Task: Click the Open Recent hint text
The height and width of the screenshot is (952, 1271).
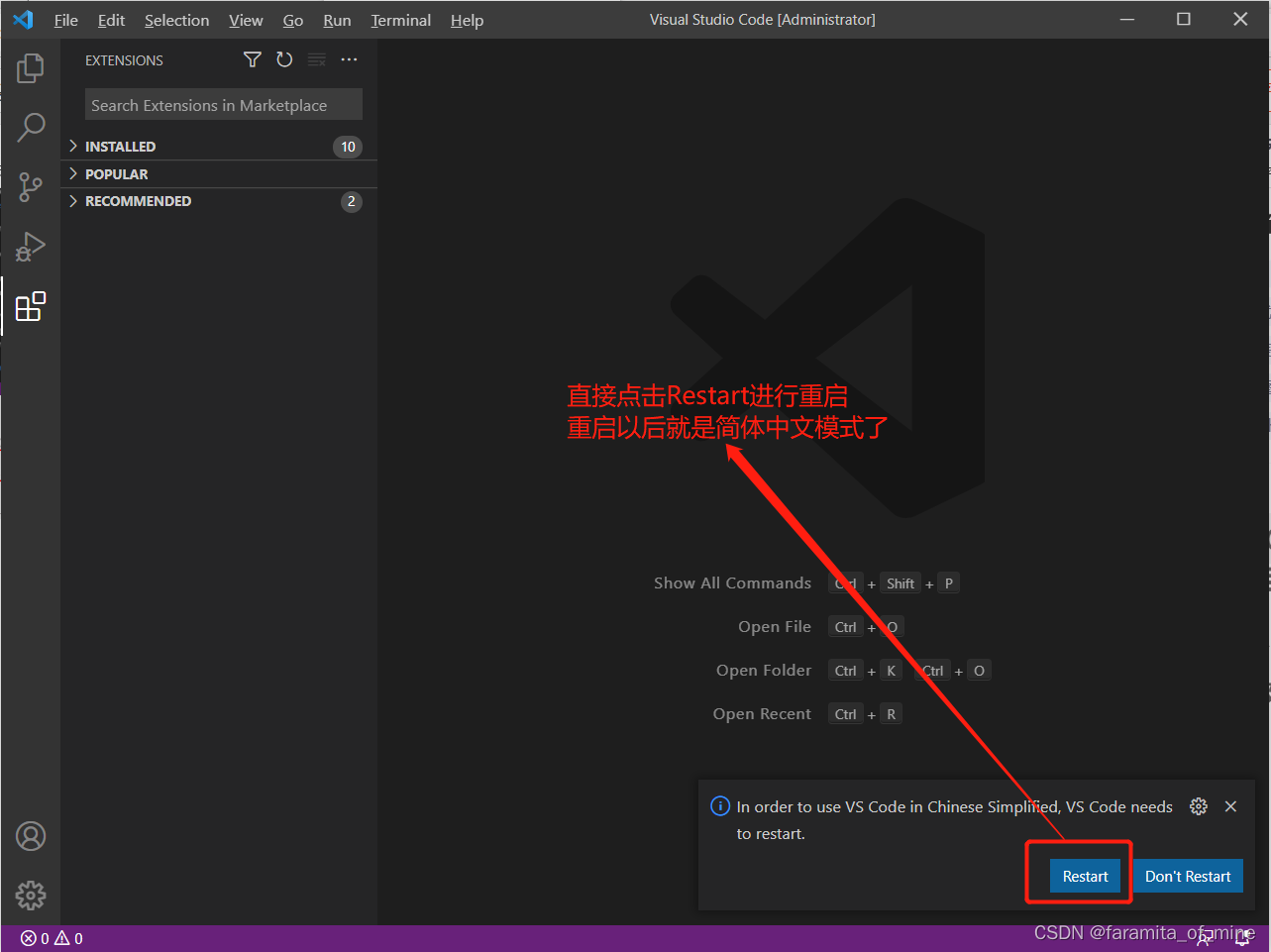Action: (x=762, y=714)
